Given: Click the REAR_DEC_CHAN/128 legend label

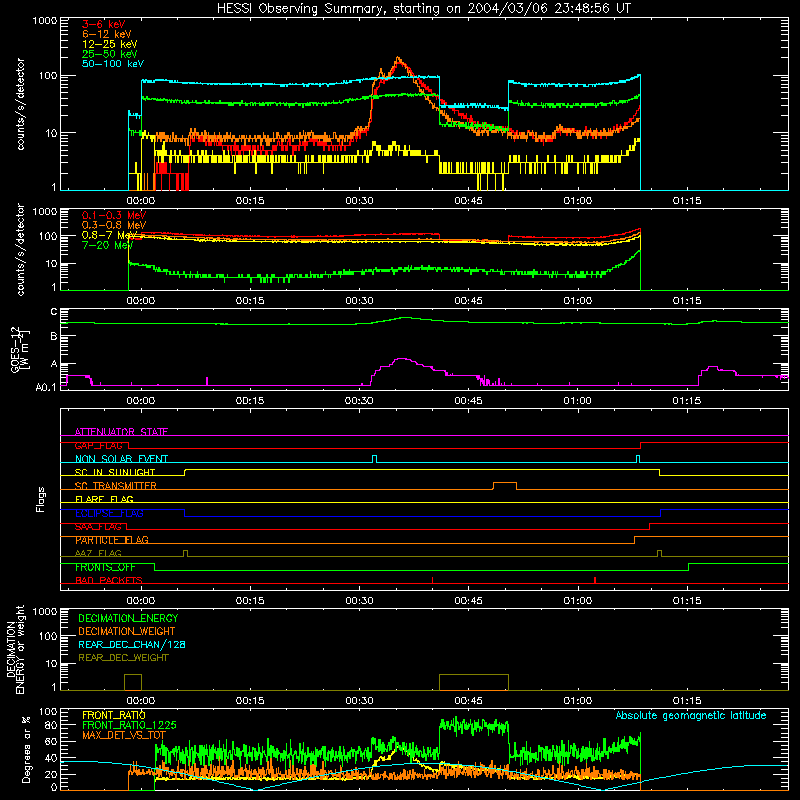Looking at the screenshot, I should coord(132,644).
